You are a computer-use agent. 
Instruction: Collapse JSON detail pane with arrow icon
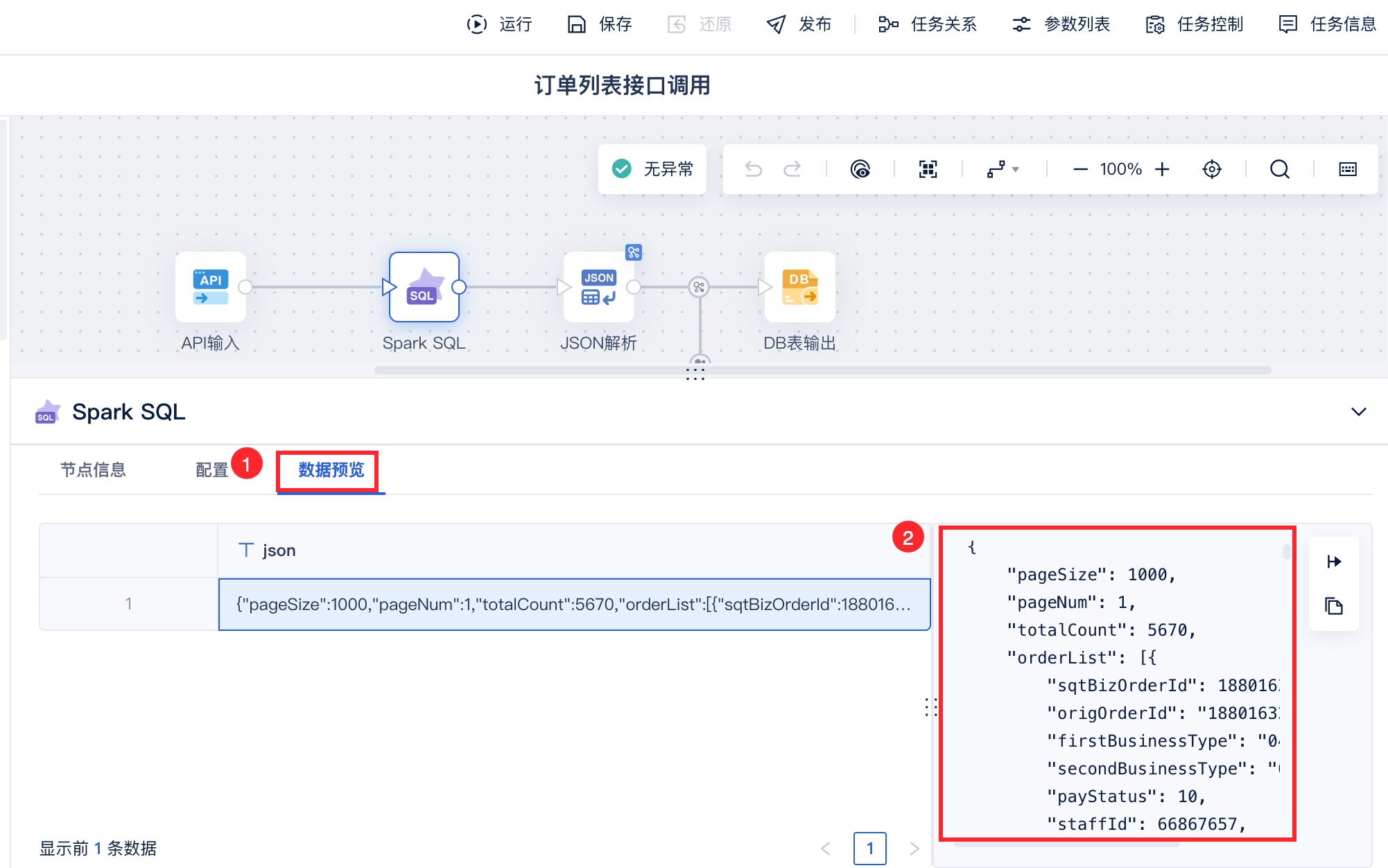tap(1333, 562)
